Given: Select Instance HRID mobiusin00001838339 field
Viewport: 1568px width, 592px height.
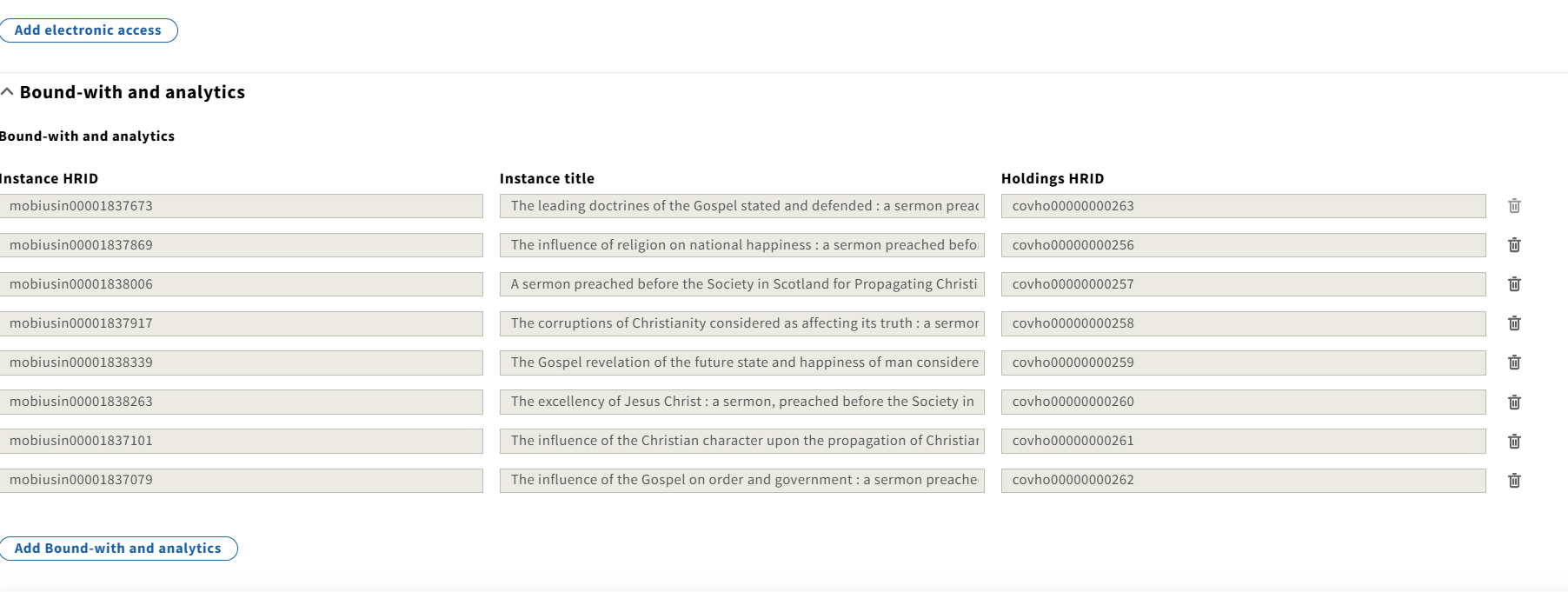Looking at the screenshot, I should click(x=241, y=363).
